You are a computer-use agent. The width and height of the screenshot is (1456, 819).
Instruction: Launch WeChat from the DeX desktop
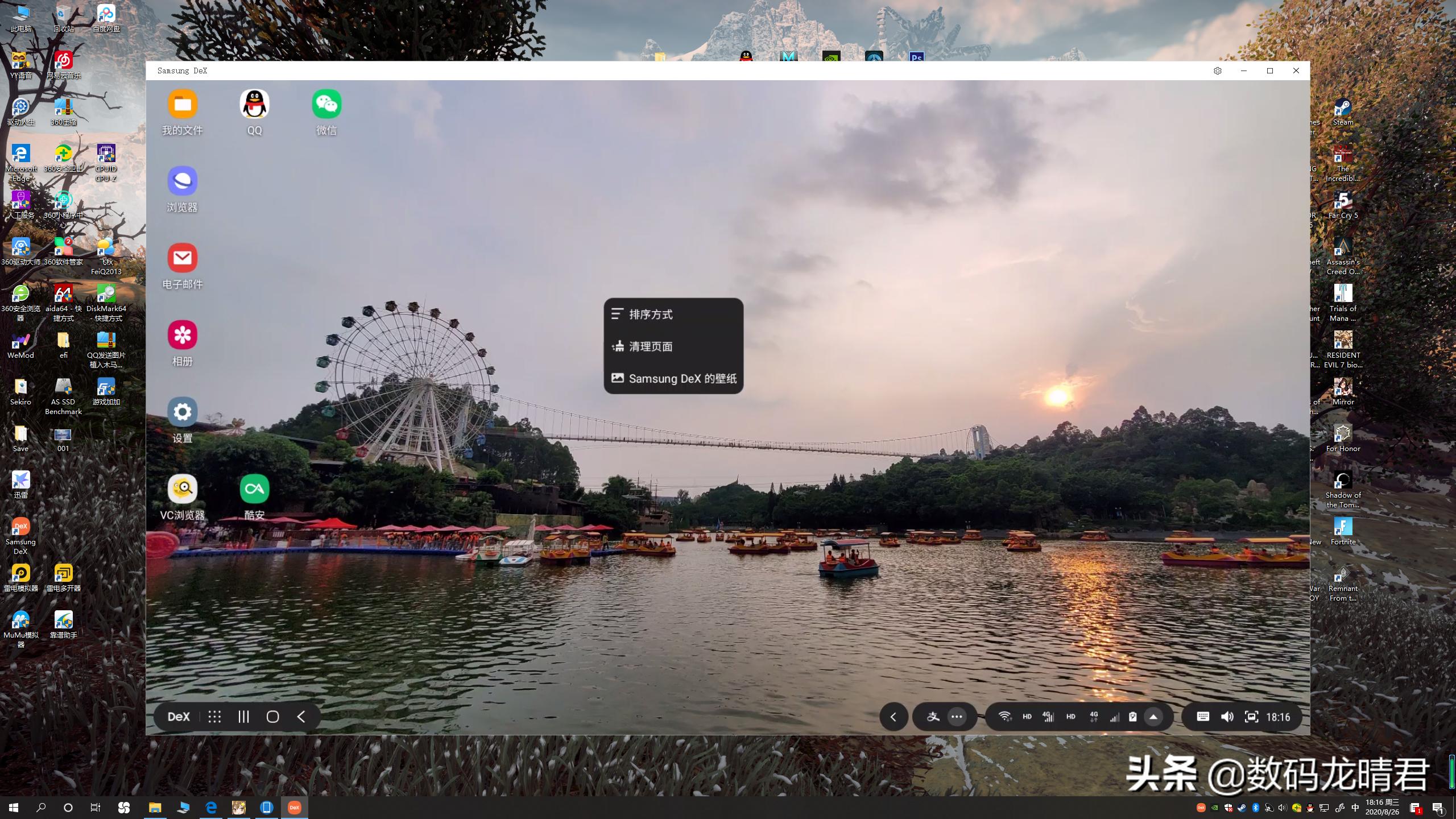[x=326, y=105]
